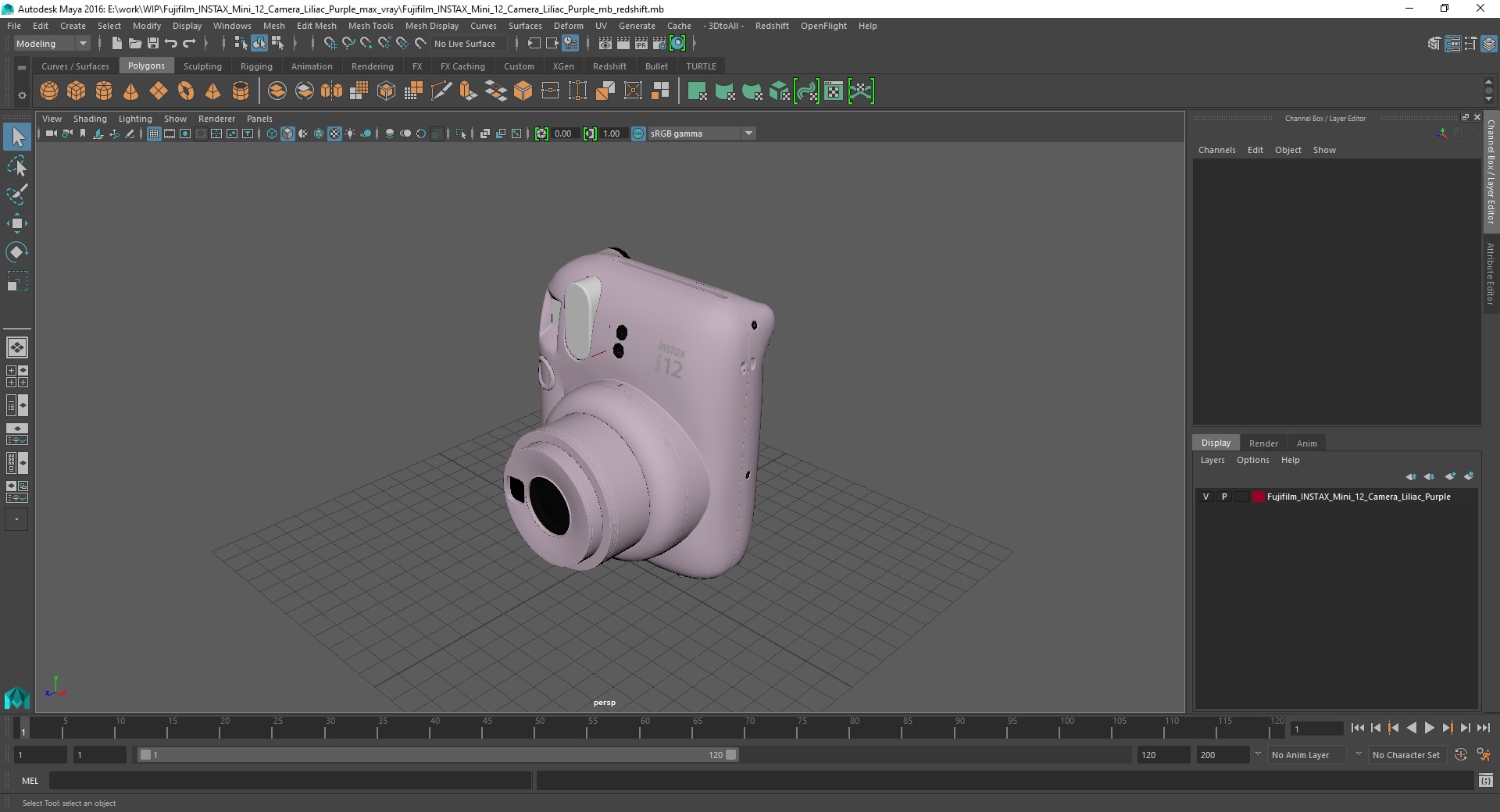Click the Open scene folder icon
Screen dimensions: 1500x812
pos(135,44)
